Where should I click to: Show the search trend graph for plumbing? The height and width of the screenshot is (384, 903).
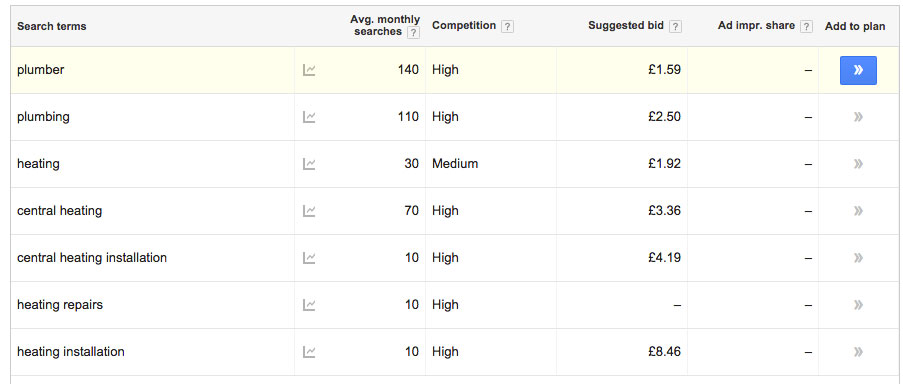click(309, 117)
